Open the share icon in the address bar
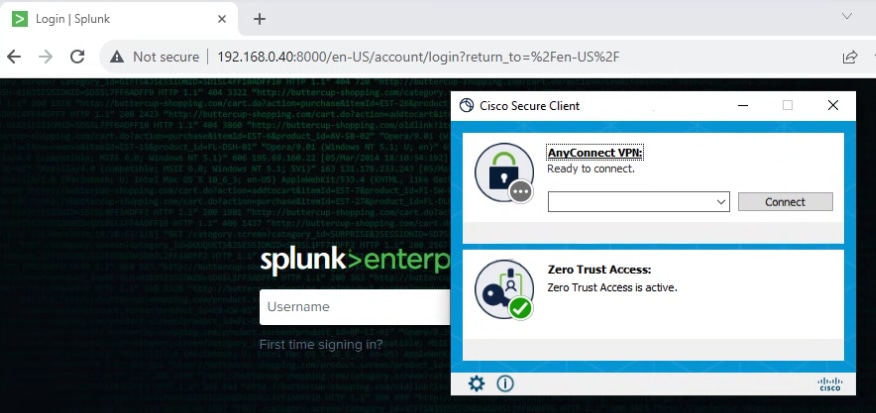 (x=850, y=57)
